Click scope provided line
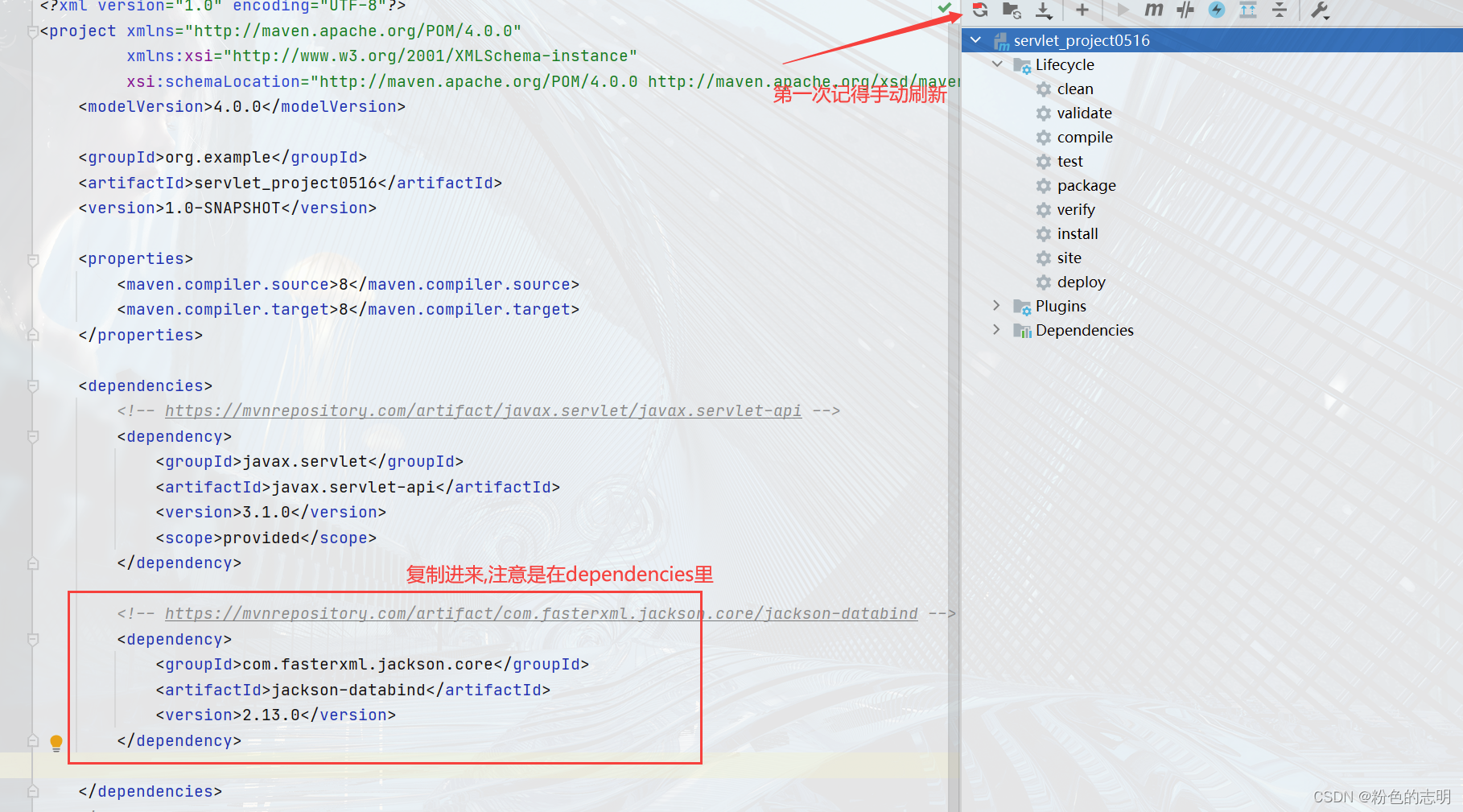Screen dimensions: 1463x812 click(x=266, y=538)
